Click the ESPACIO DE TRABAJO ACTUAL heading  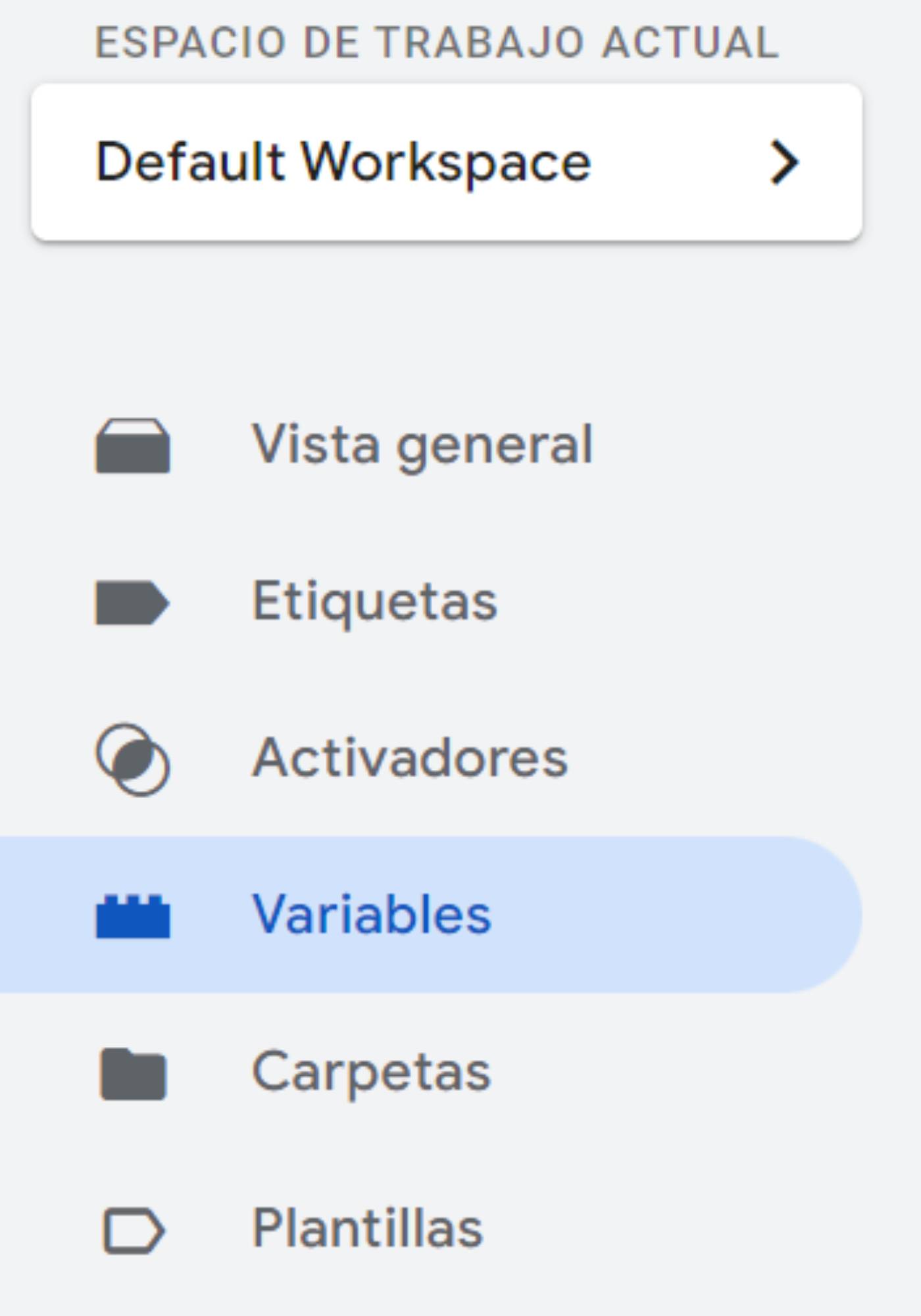pos(437,39)
